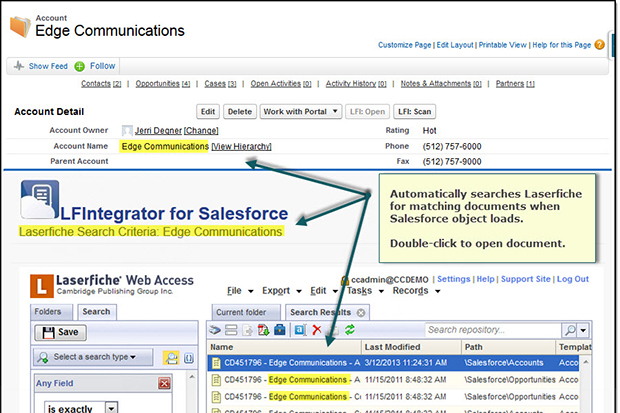Click the green refresh arrows icon
The image size is (620, 413).
pos(350,330)
